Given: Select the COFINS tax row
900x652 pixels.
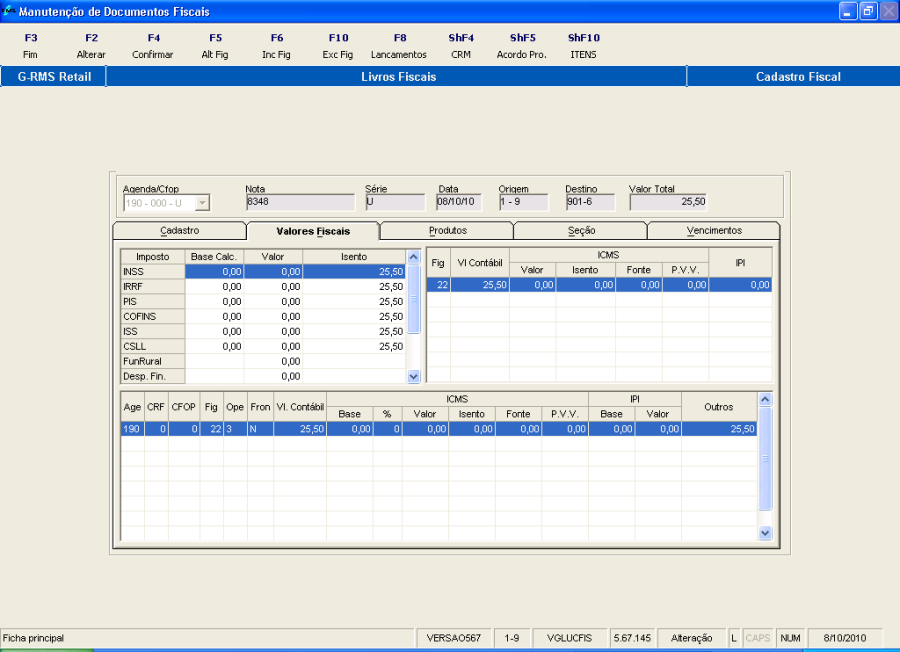Looking at the screenshot, I should click(x=263, y=316).
